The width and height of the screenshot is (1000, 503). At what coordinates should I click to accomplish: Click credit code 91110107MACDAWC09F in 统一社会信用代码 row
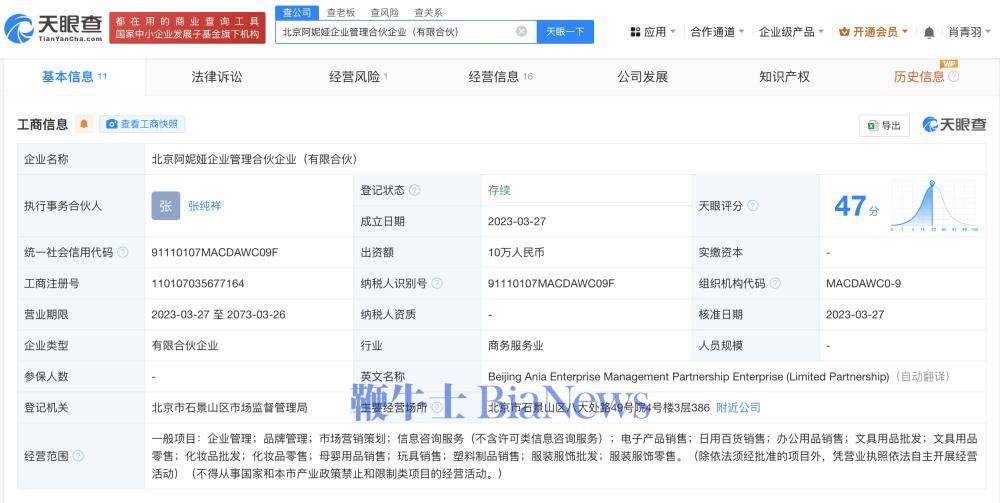[214, 252]
